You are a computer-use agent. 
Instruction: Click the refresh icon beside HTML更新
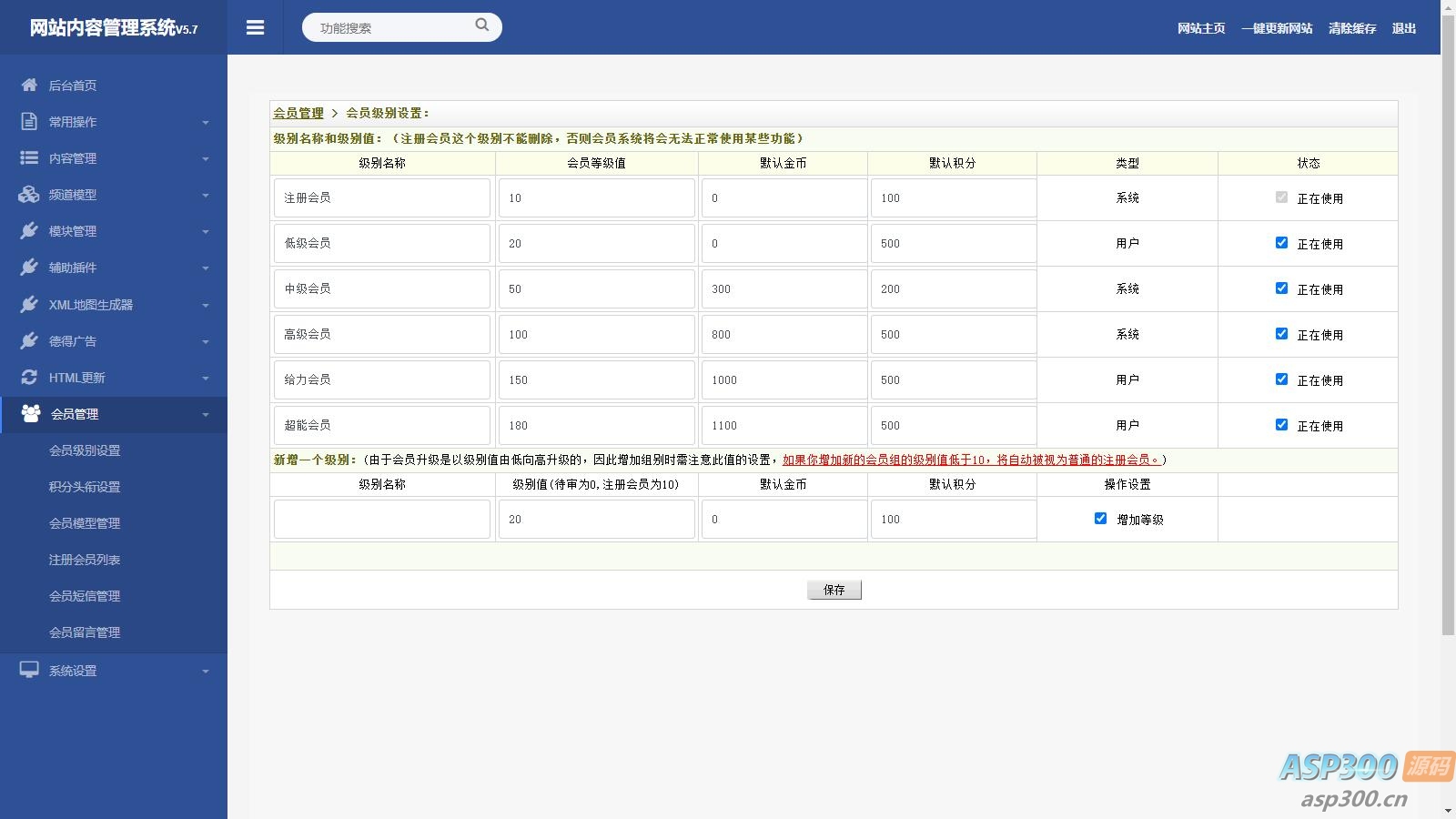[29, 377]
